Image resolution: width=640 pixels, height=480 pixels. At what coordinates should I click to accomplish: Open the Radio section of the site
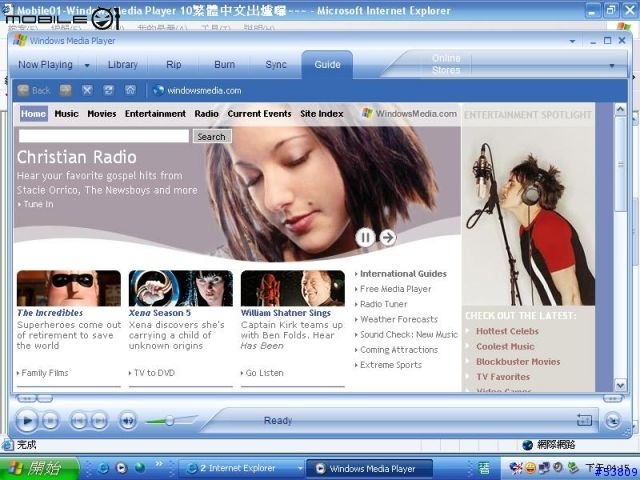point(207,114)
